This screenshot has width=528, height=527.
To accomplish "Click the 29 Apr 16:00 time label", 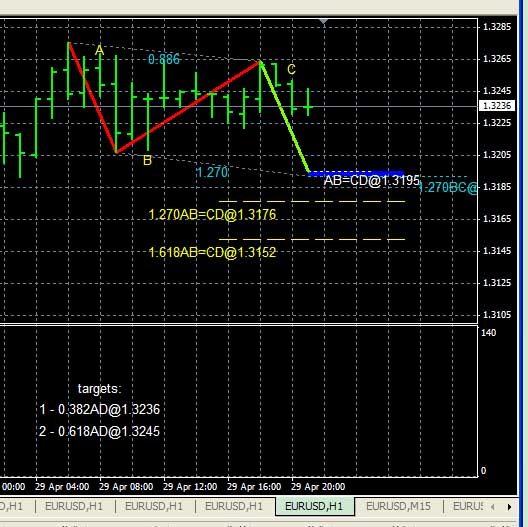I will click(x=254, y=487).
